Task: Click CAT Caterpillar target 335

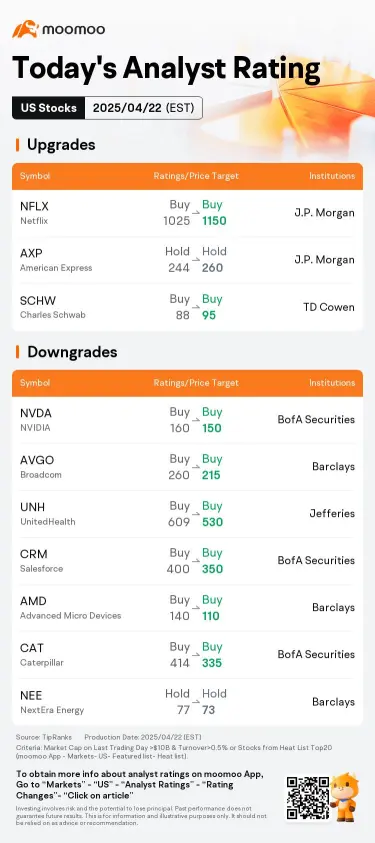Action: tap(212, 663)
